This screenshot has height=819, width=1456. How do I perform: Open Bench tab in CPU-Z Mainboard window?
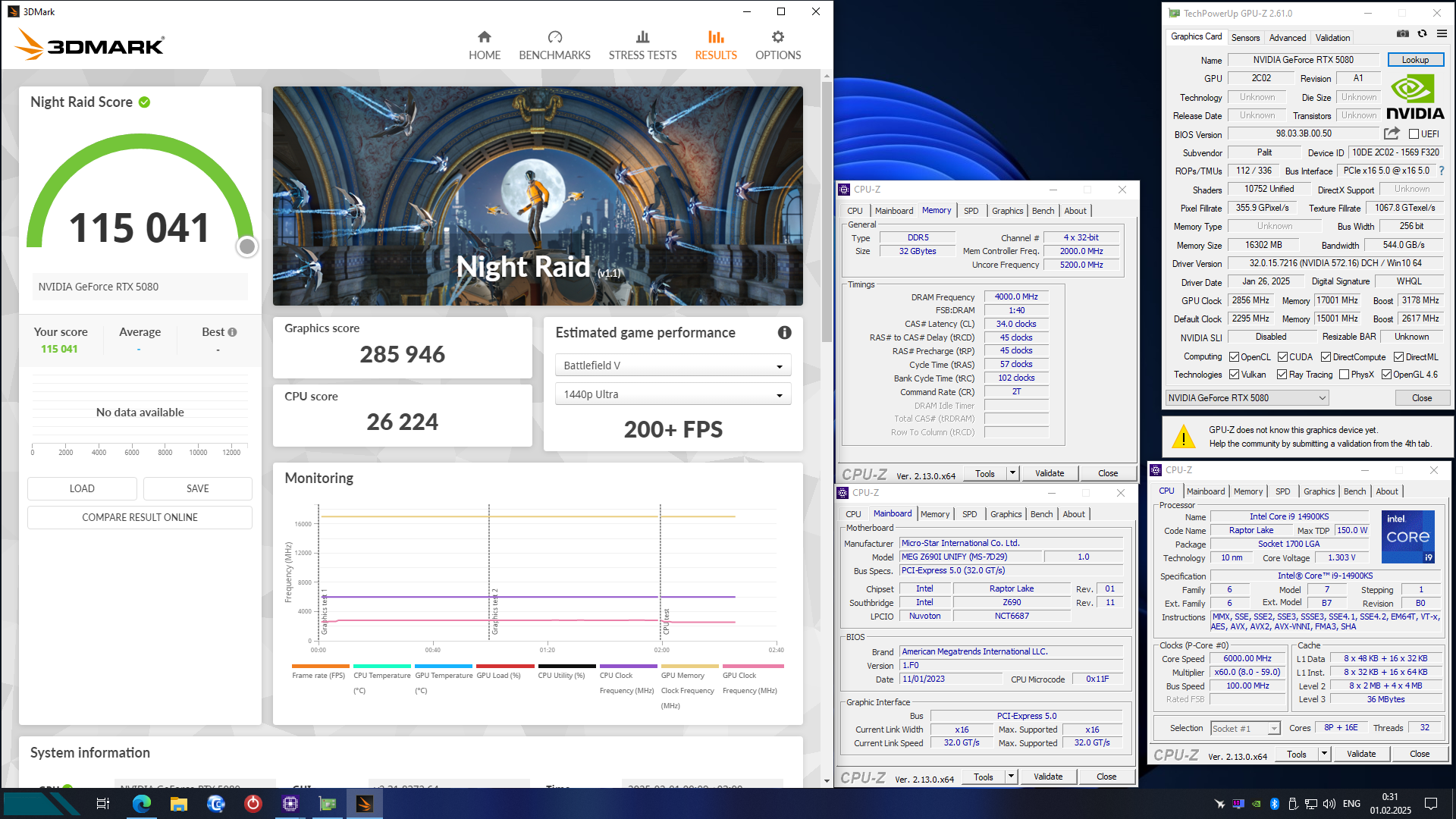(1041, 514)
